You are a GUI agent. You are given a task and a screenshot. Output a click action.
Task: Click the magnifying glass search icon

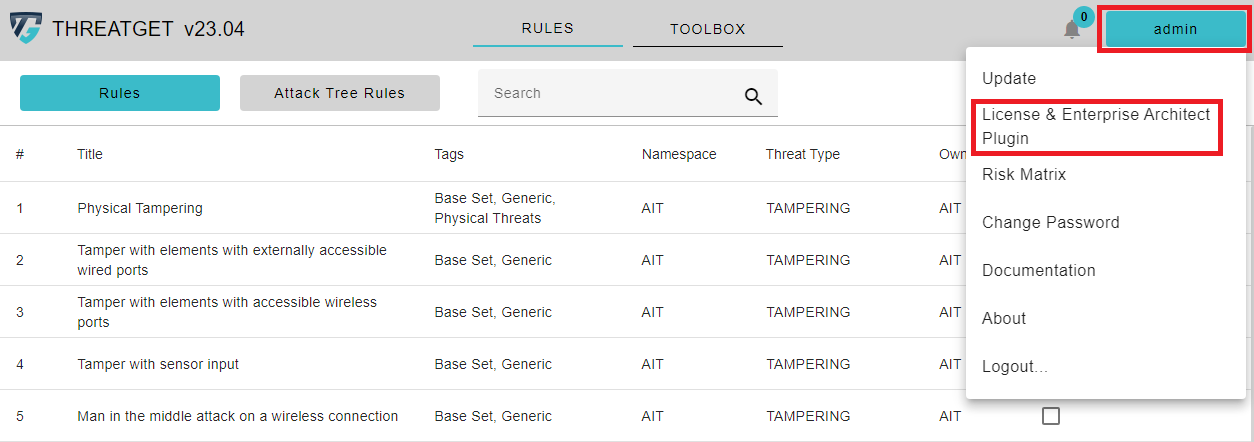click(753, 96)
